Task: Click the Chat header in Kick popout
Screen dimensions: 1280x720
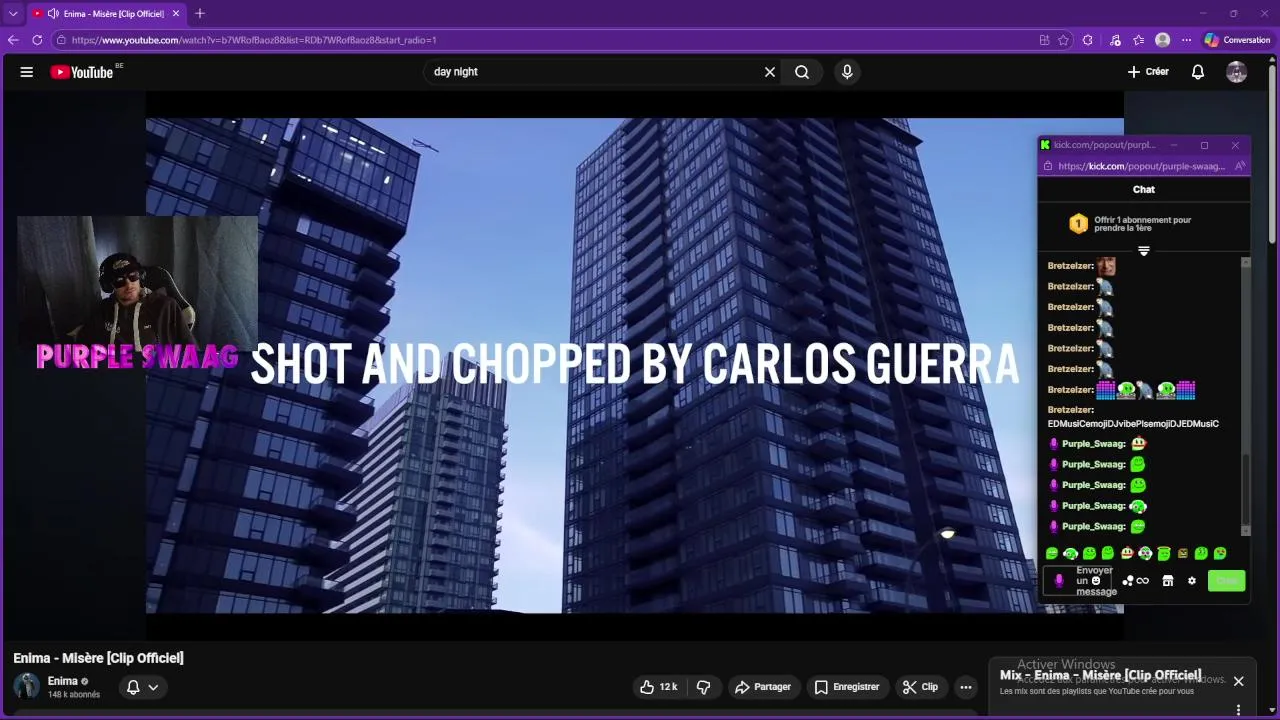Action: coord(1143,189)
